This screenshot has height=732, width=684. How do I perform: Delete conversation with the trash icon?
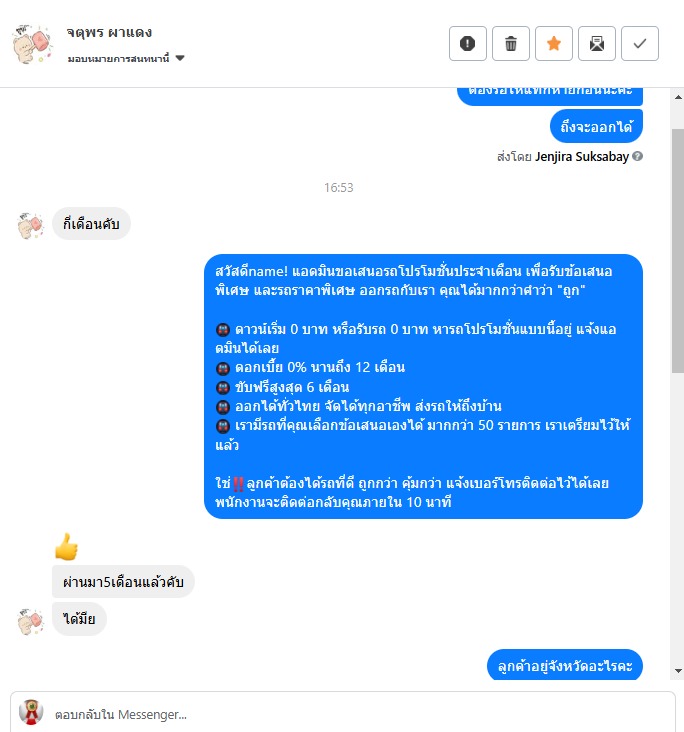511,43
